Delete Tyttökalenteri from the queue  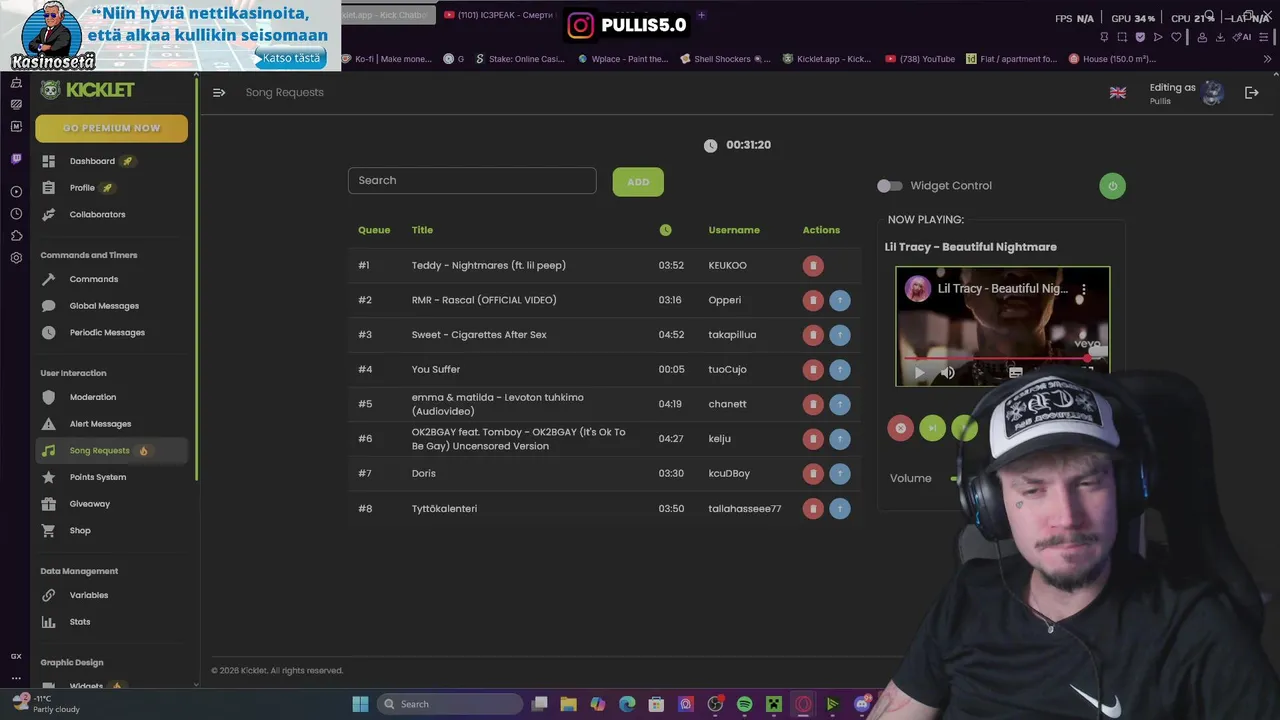click(x=813, y=508)
